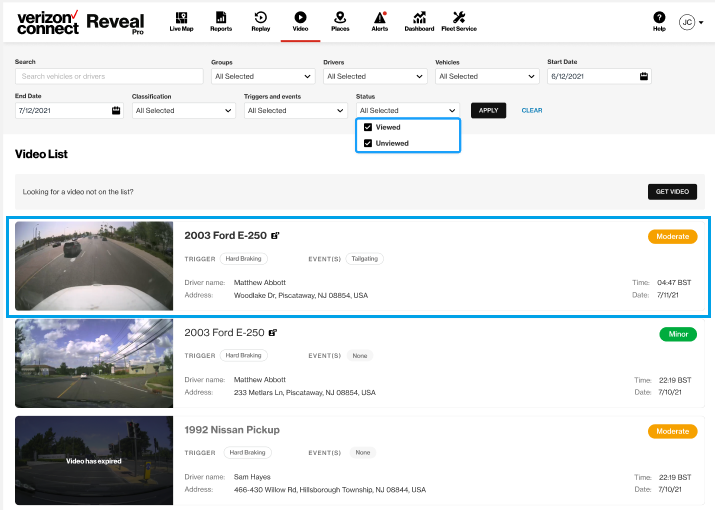Switch to the Video tab

(300, 21)
